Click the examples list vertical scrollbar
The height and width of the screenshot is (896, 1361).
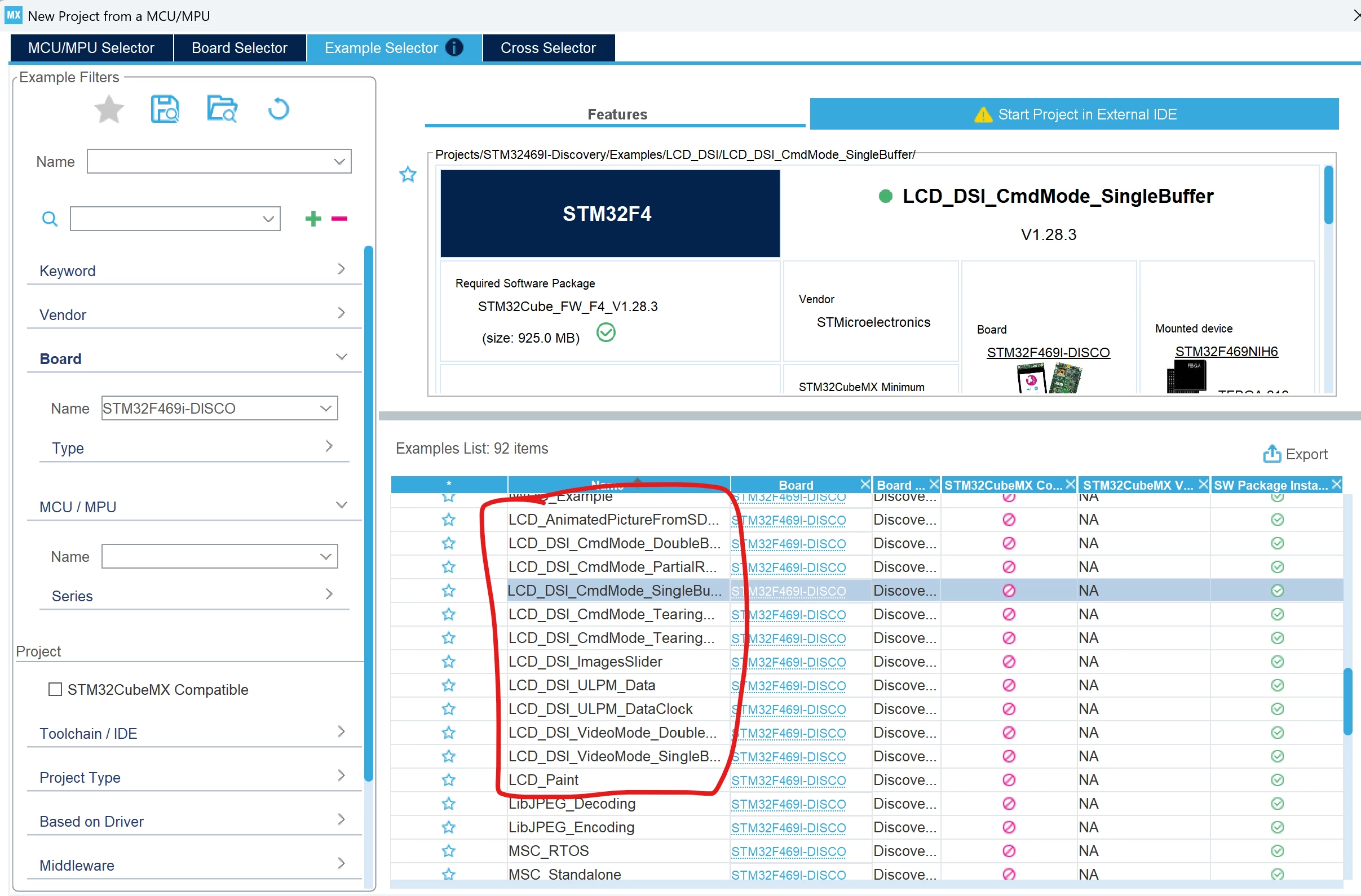tap(1347, 701)
